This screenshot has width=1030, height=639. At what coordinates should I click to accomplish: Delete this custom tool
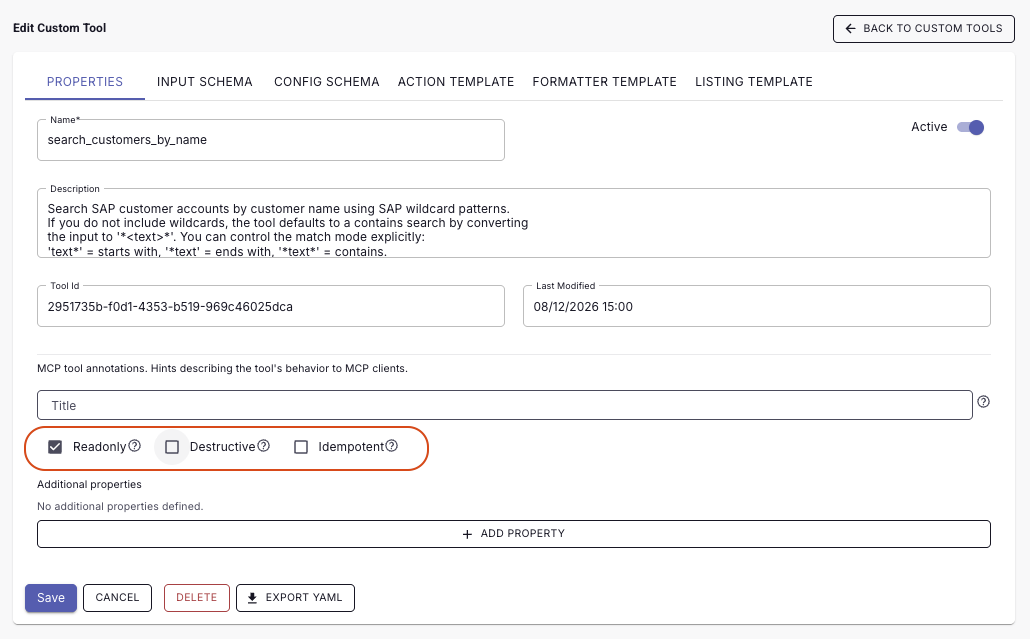(196, 598)
